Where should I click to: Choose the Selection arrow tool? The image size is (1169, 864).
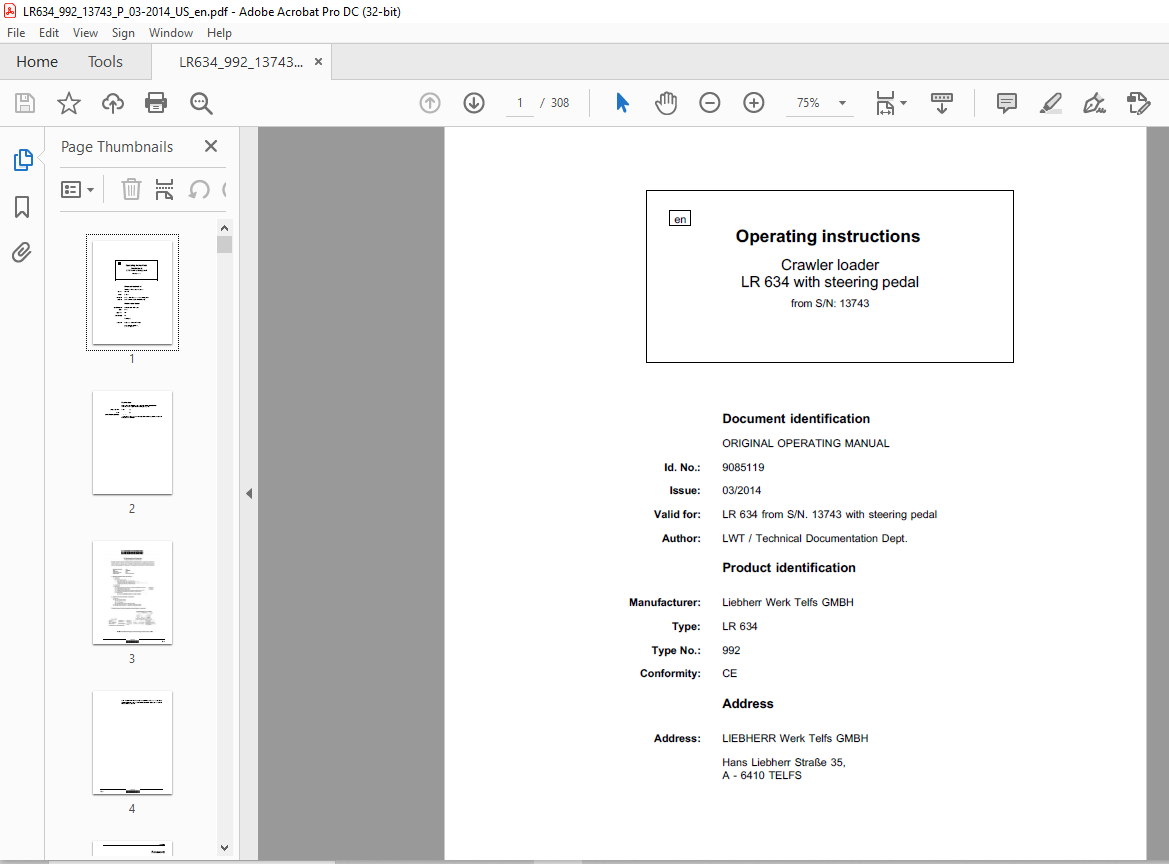(x=622, y=103)
